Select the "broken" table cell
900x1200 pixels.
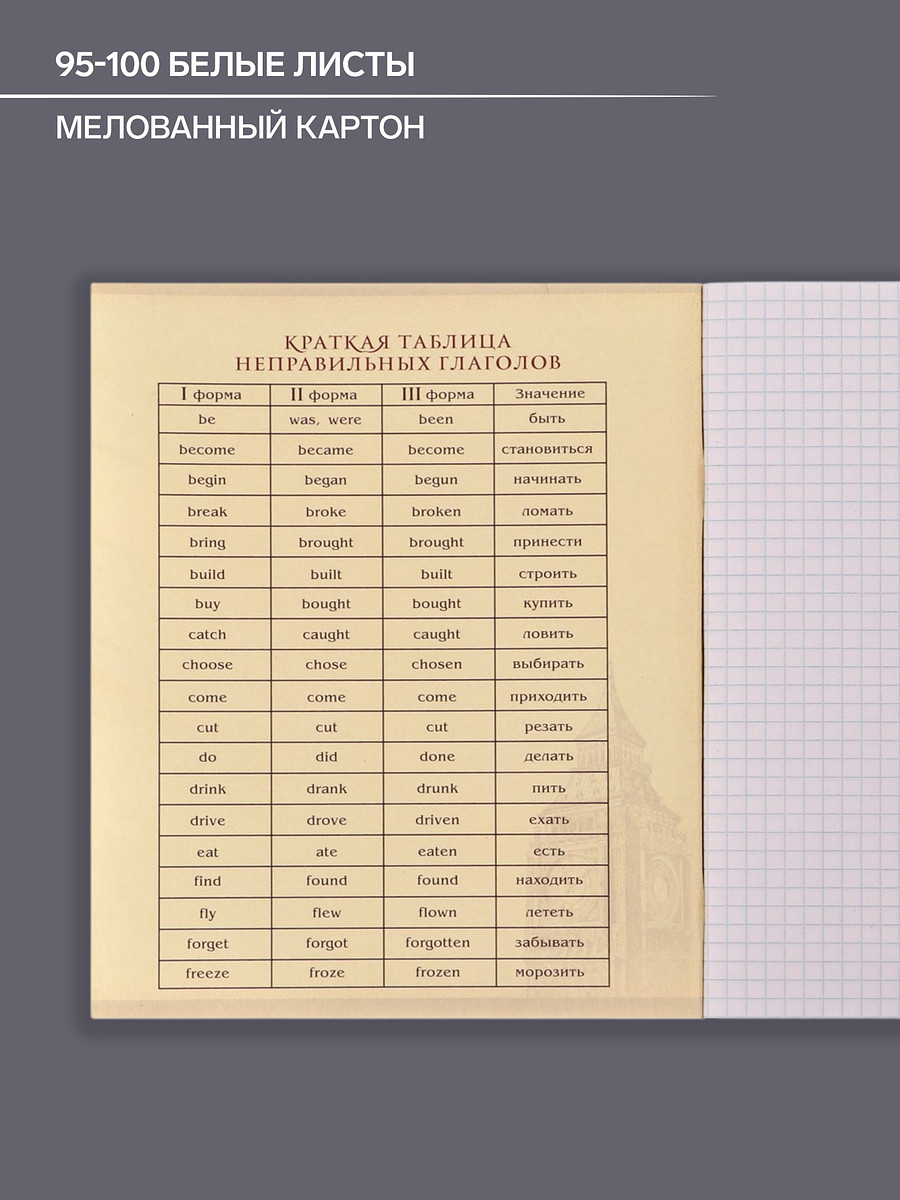click(x=437, y=511)
